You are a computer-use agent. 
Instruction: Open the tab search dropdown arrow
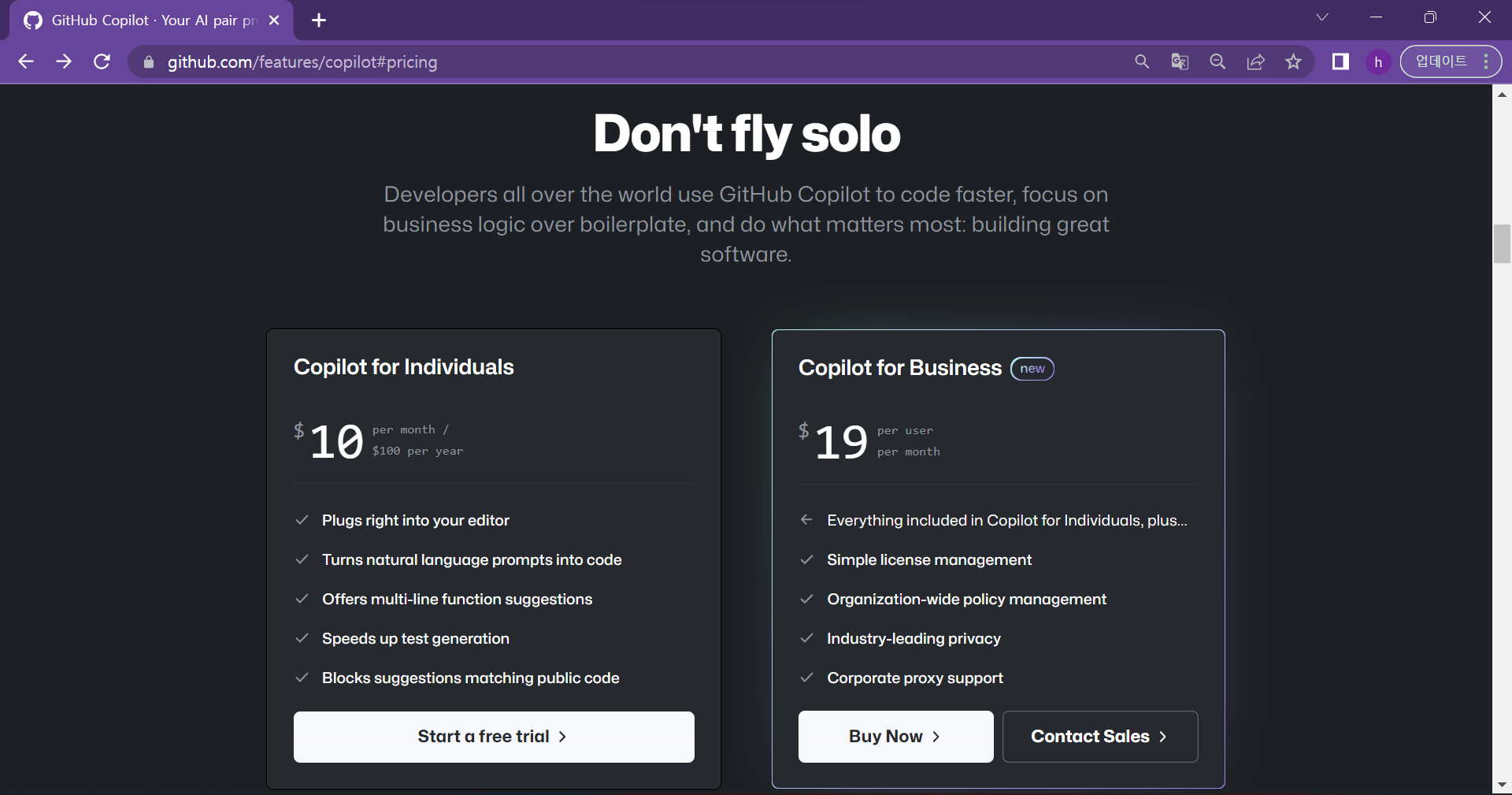pos(1322,17)
